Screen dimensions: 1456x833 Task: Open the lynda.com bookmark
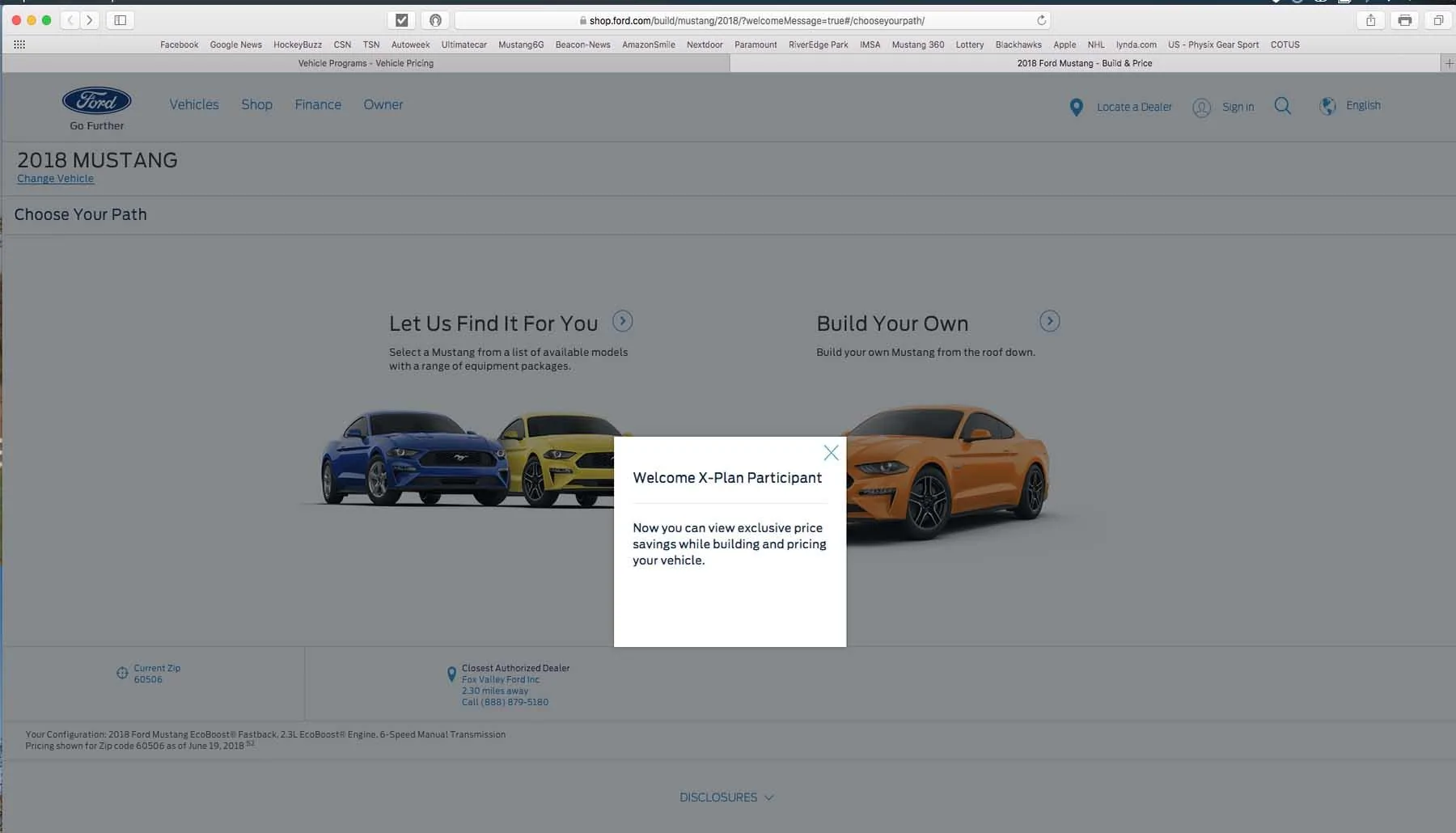[x=1136, y=44]
